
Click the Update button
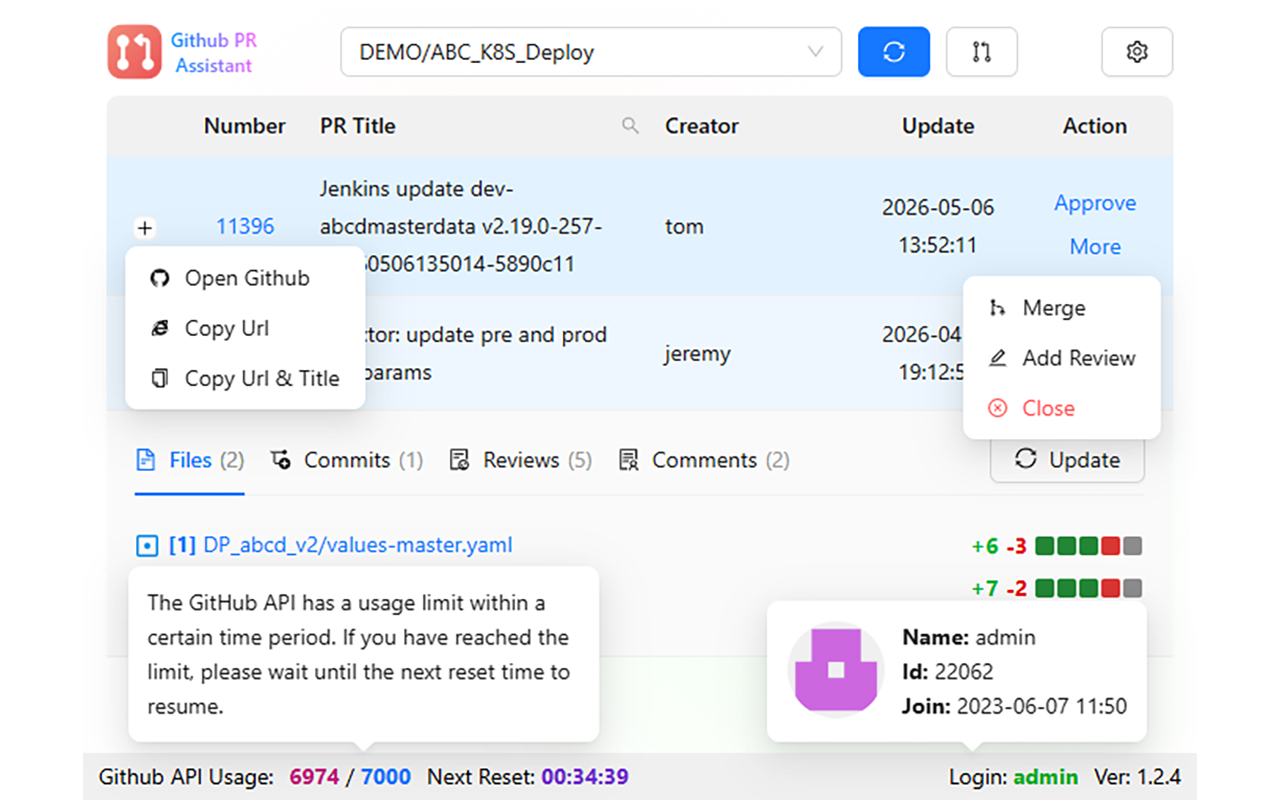click(1067, 460)
